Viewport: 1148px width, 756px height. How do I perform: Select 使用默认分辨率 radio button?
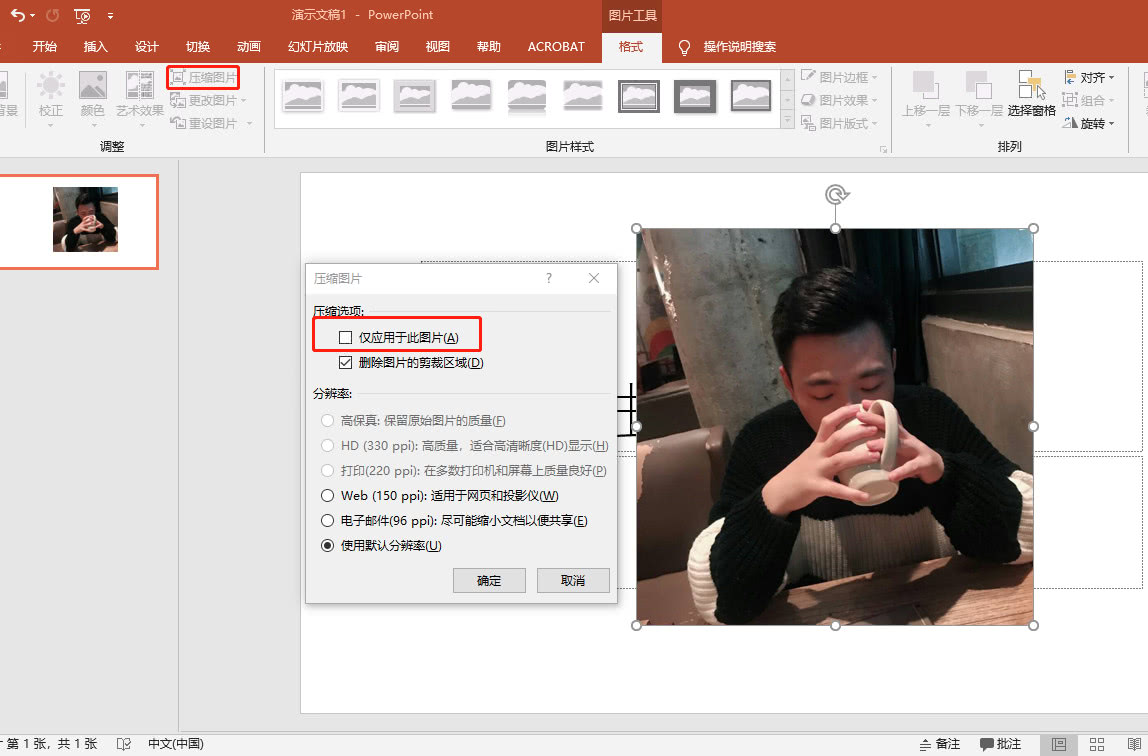click(x=327, y=545)
